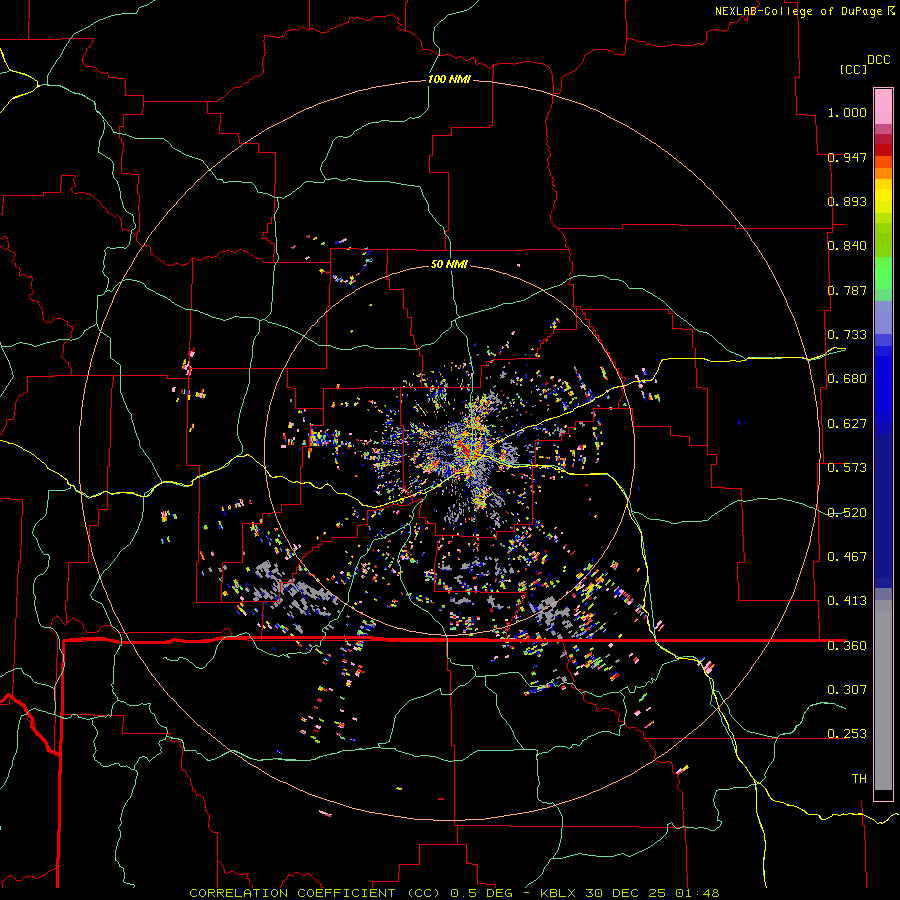Click the pink top segment of color bar

point(883,106)
